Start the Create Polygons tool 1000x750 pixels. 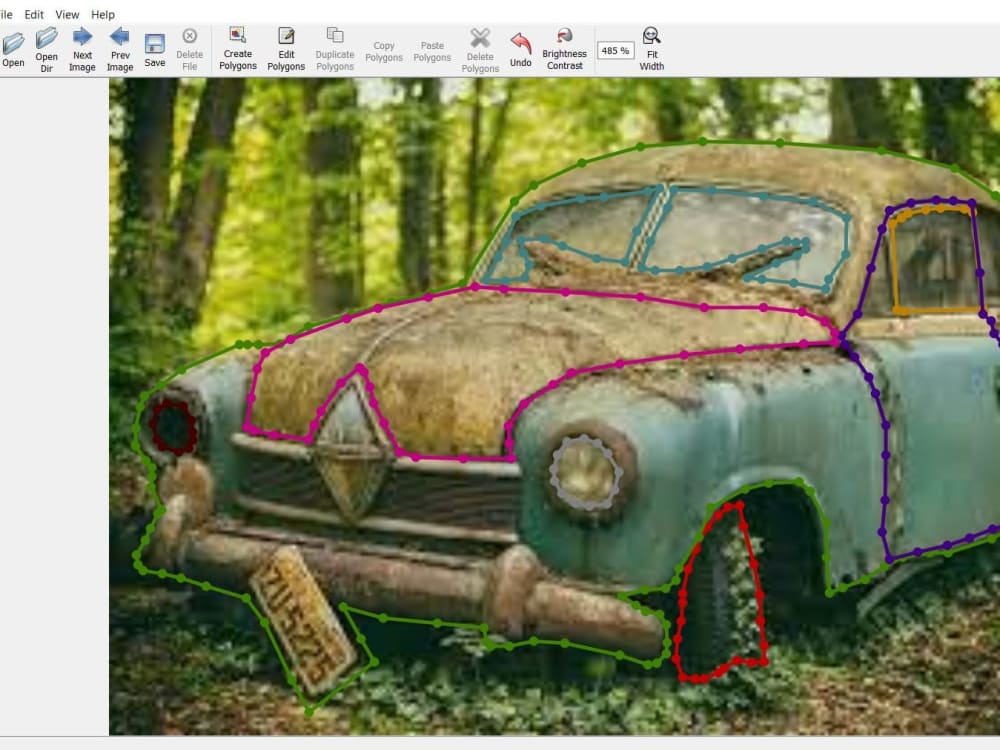pyautogui.click(x=238, y=48)
